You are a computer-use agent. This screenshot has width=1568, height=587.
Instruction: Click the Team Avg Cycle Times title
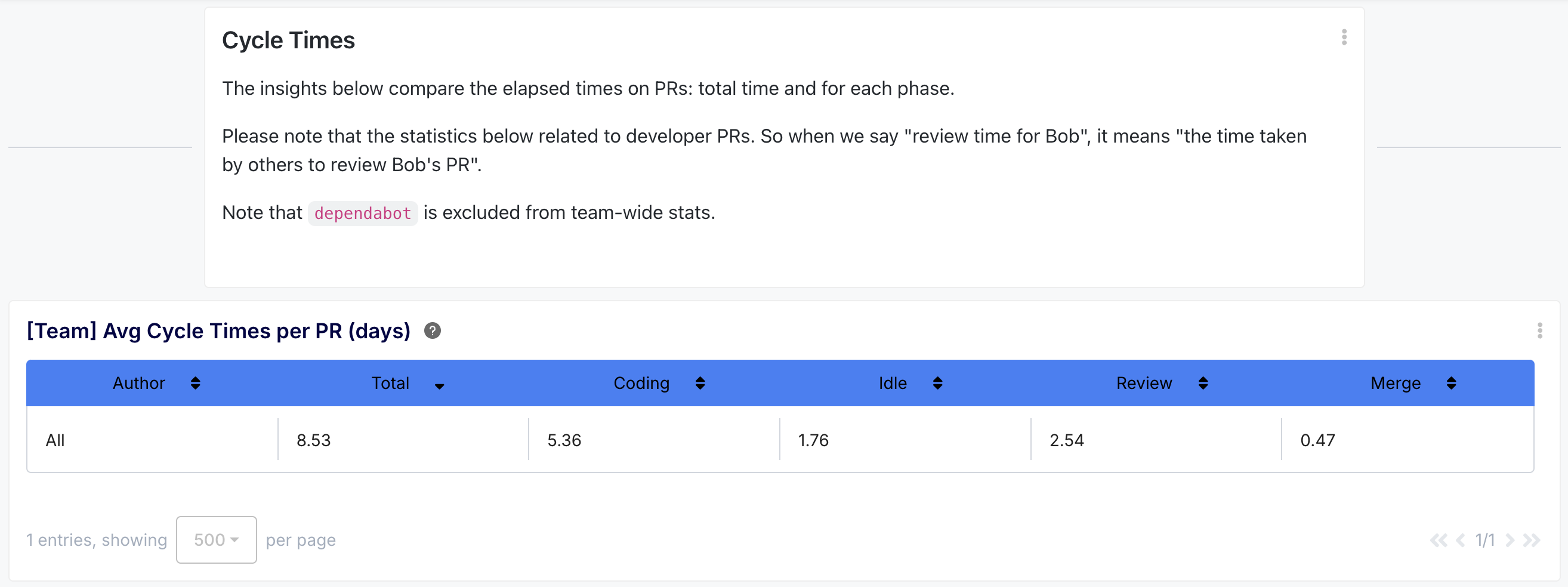point(218,330)
